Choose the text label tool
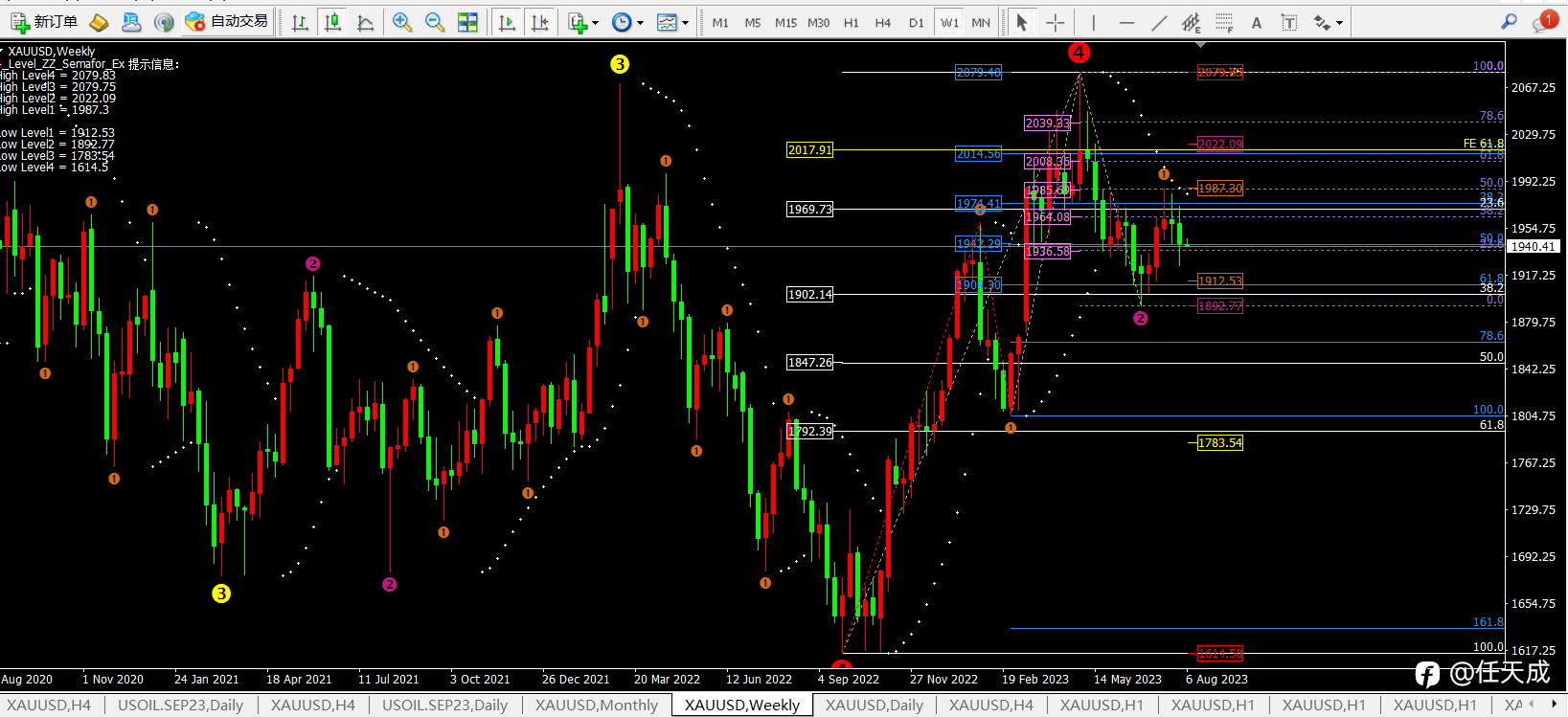Viewport: 1568px width, 717px height. point(1289,22)
